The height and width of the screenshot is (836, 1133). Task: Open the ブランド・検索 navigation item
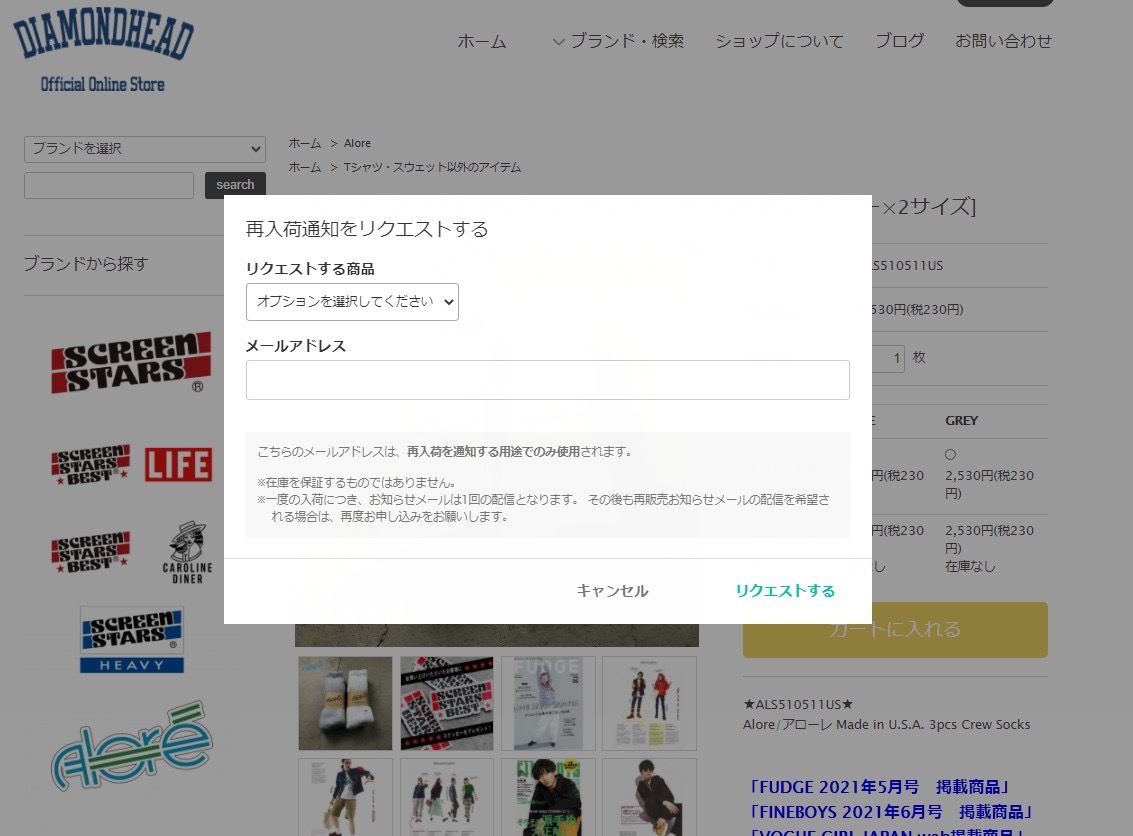pos(627,41)
